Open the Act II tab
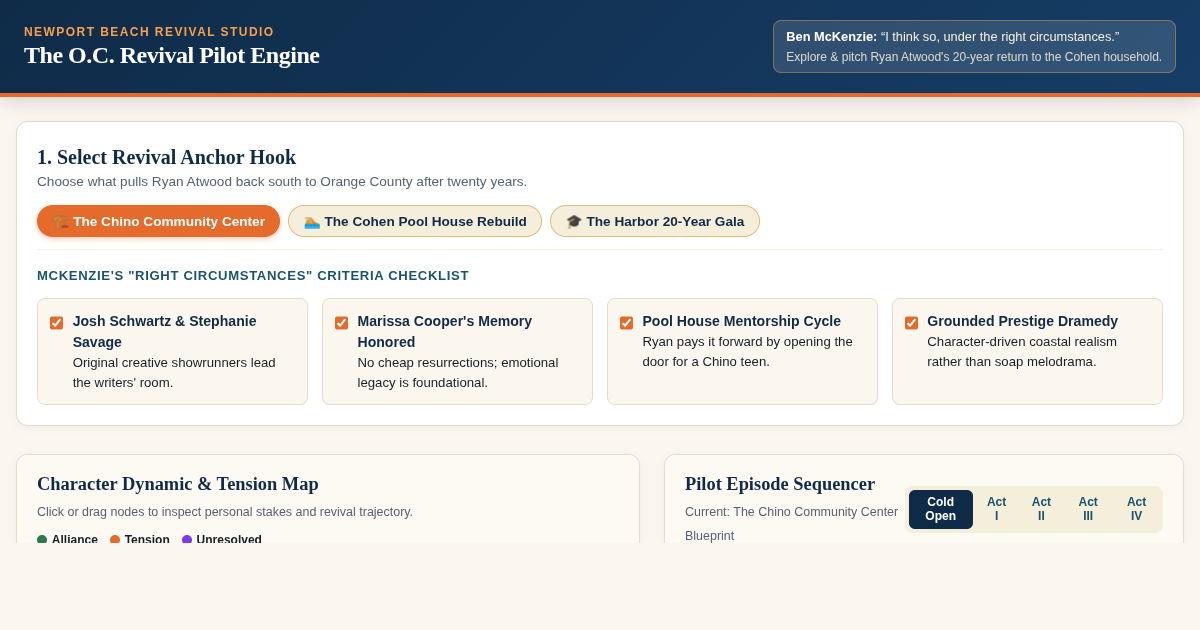Image resolution: width=1200 pixels, height=630 pixels. [x=1041, y=509]
